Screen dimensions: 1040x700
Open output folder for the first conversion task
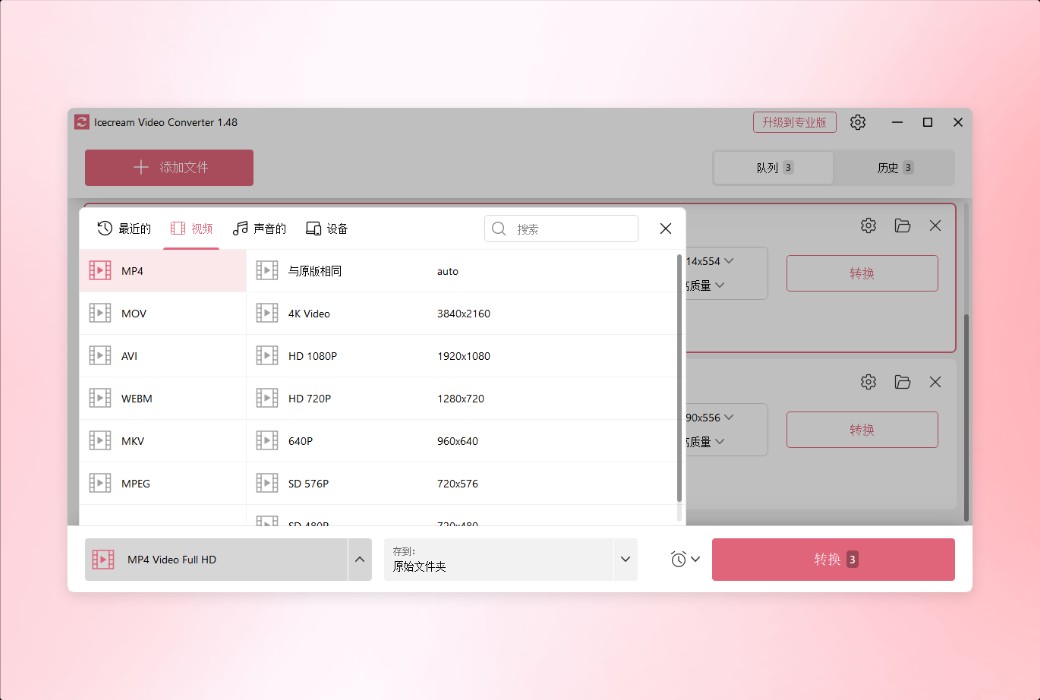[902, 225]
